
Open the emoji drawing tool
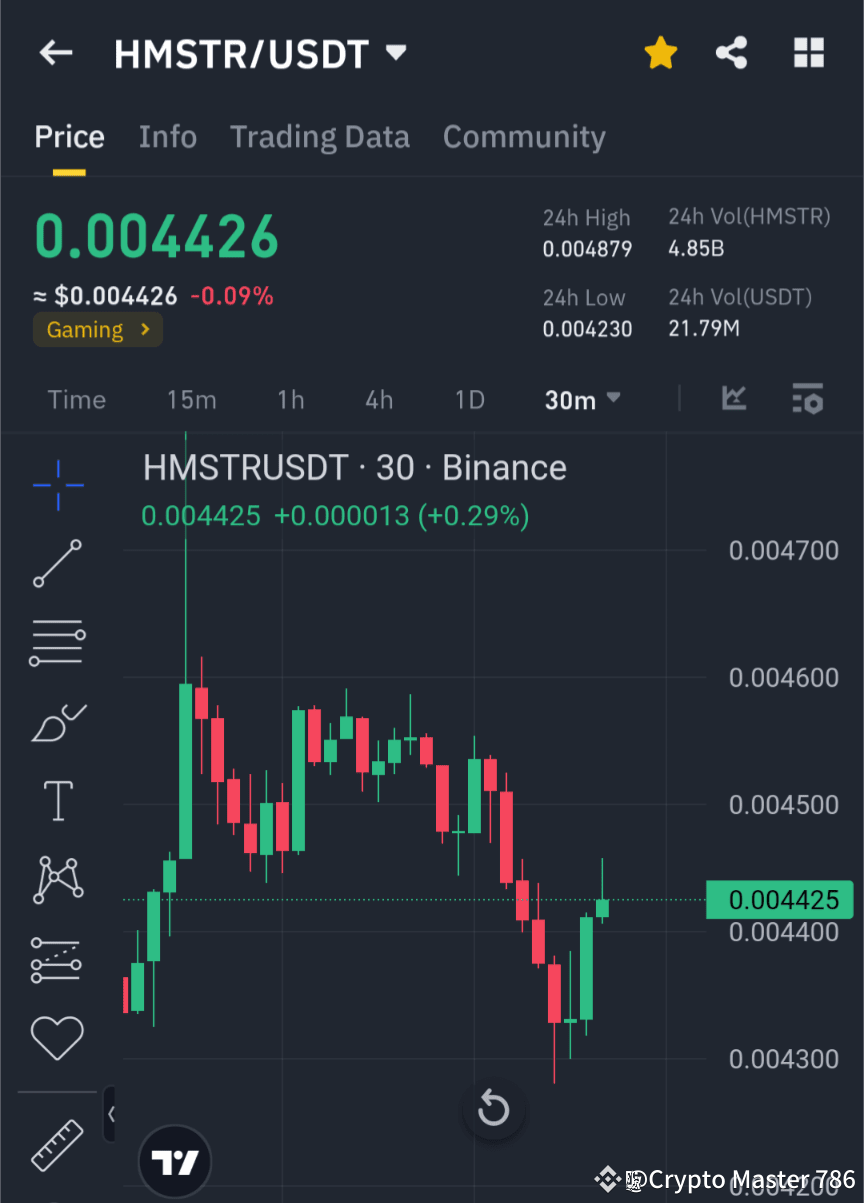(57, 1037)
